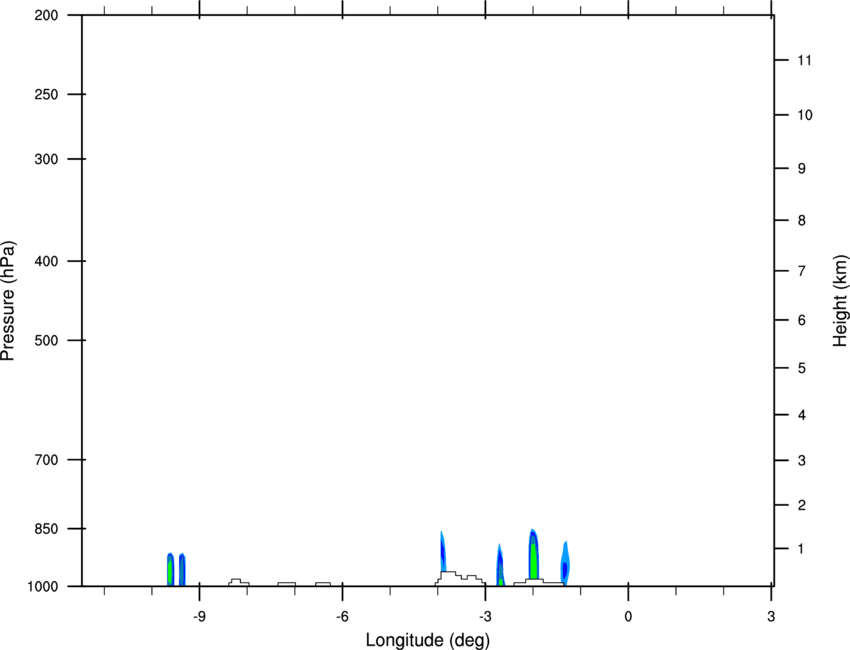
Task: Click the -9 longitude tick label
Action: [199, 617]
